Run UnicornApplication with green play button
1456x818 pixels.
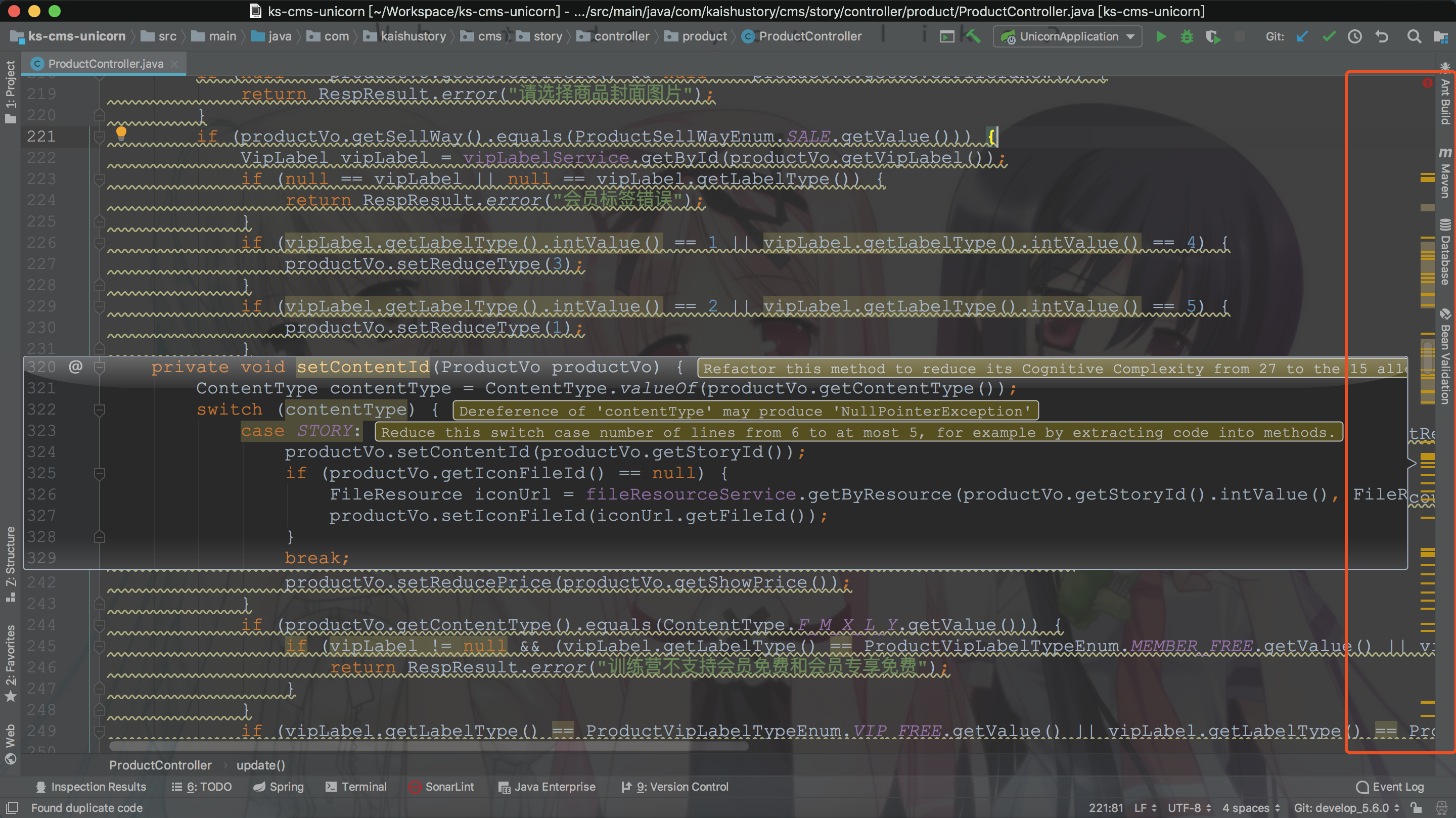click(x=1160, y=37)
